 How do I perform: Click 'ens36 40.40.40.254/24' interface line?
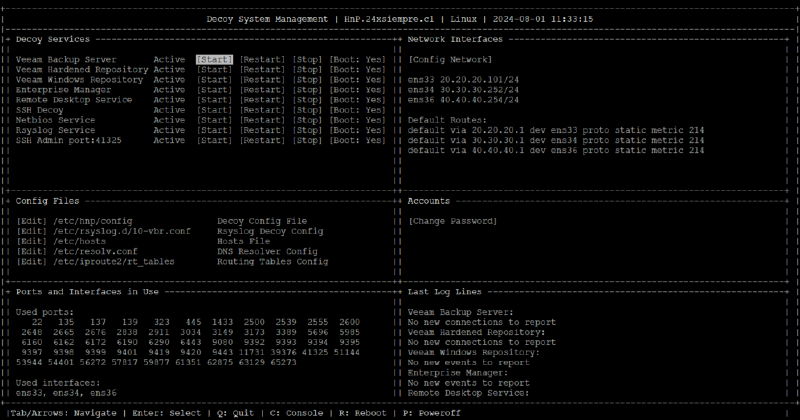pyautogui.click(x=463, y=100)
